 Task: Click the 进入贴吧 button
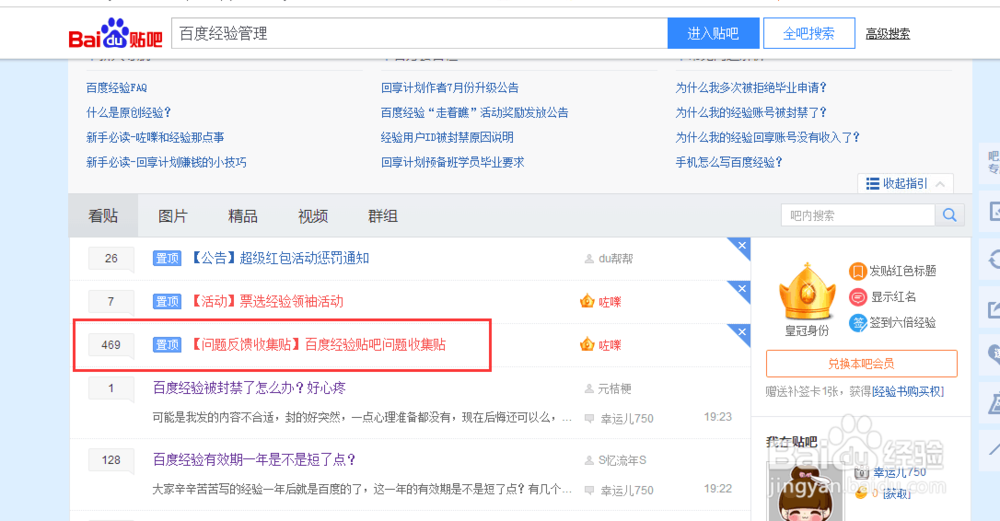pos(713,33)
